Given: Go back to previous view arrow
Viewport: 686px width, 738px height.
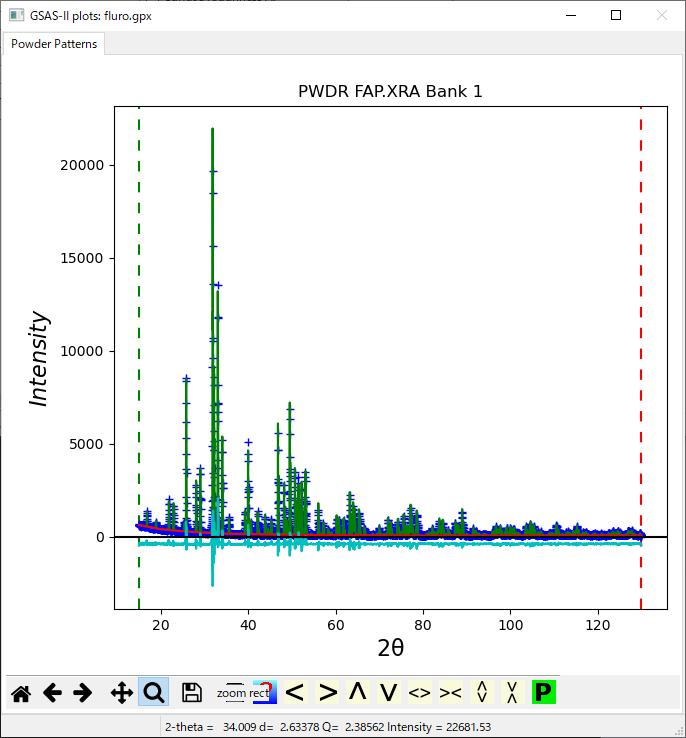Looking at the screenshot, I should click(52, 692).
